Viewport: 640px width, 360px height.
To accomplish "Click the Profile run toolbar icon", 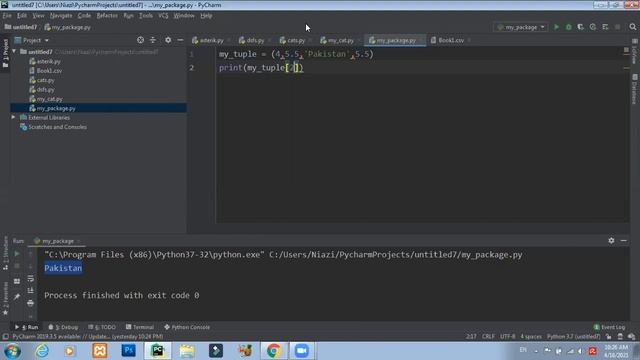I will pos(593,27).
